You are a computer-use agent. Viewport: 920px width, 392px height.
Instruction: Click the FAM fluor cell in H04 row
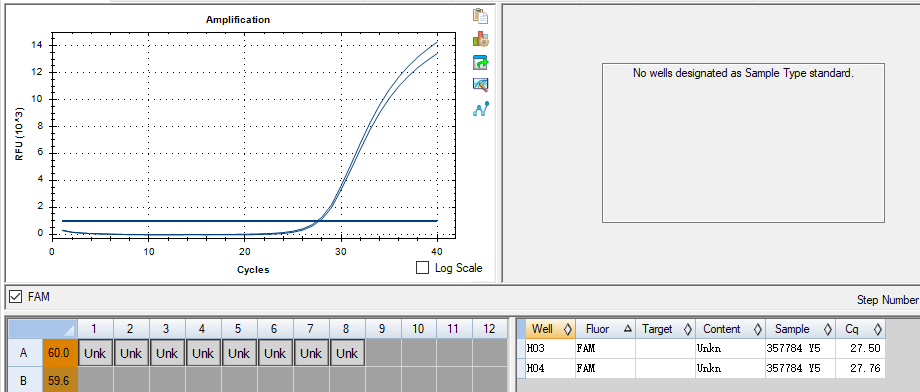pyautogui.click(x=606, y=368)
